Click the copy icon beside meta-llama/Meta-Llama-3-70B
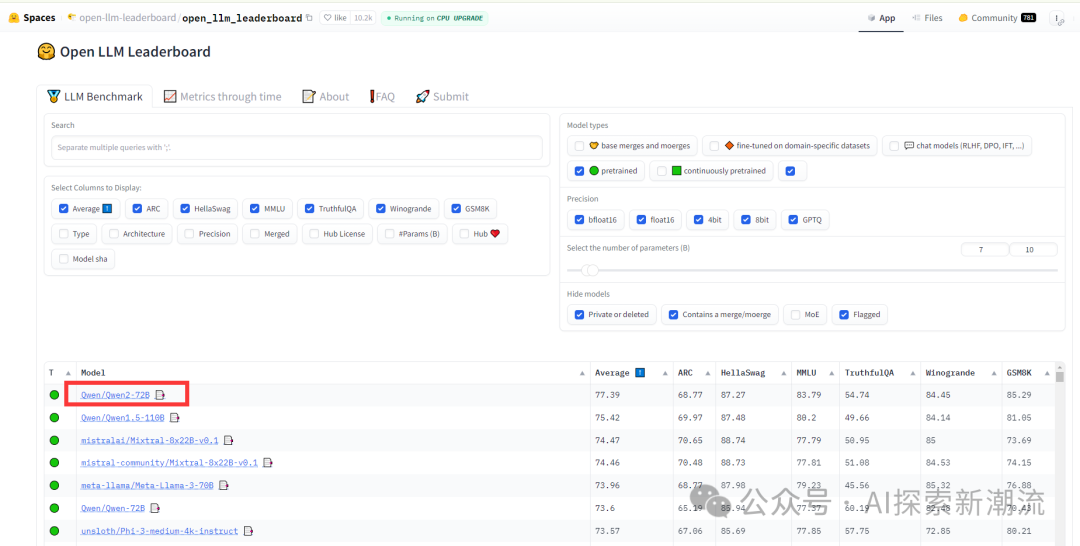The image size is (1080, 546). 224,486
